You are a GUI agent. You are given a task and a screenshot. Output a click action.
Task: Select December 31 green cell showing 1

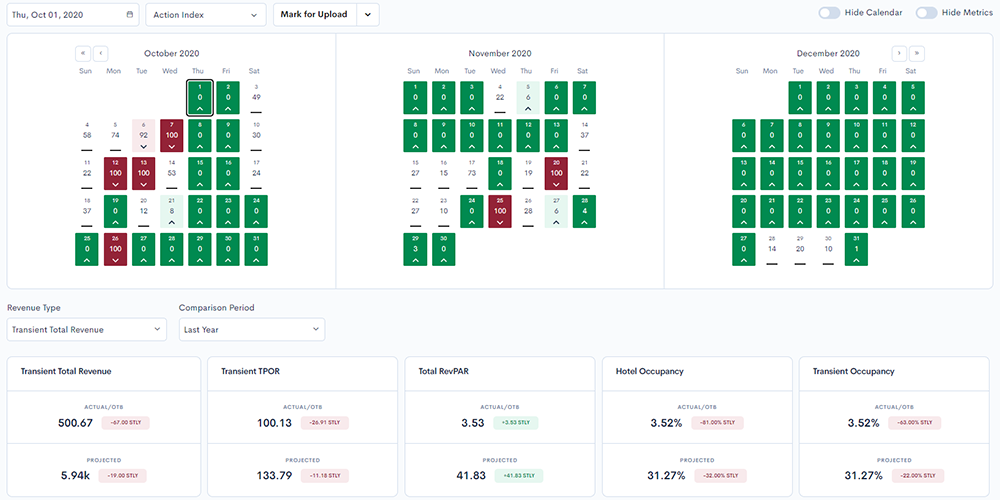(x=856, y=249)
